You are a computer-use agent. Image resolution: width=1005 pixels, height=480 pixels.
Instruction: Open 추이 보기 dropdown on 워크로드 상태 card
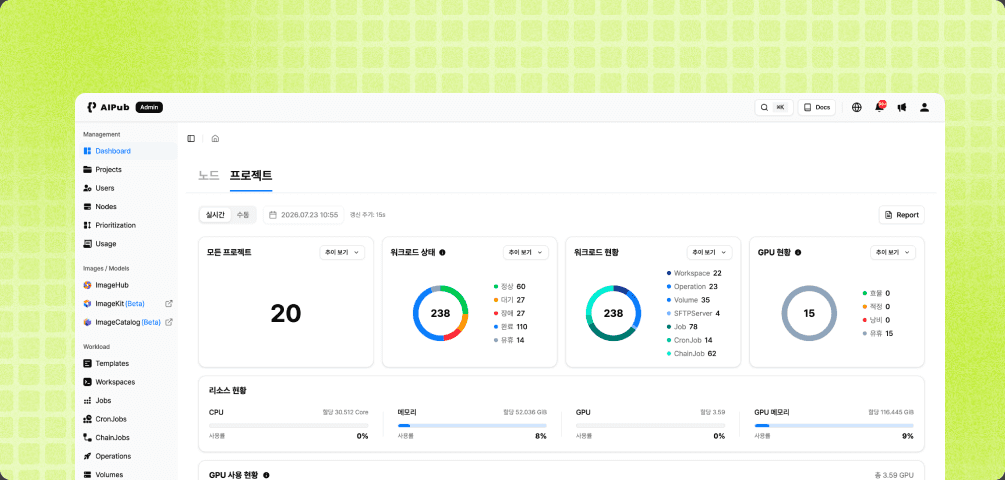click(x=526, y=252)
